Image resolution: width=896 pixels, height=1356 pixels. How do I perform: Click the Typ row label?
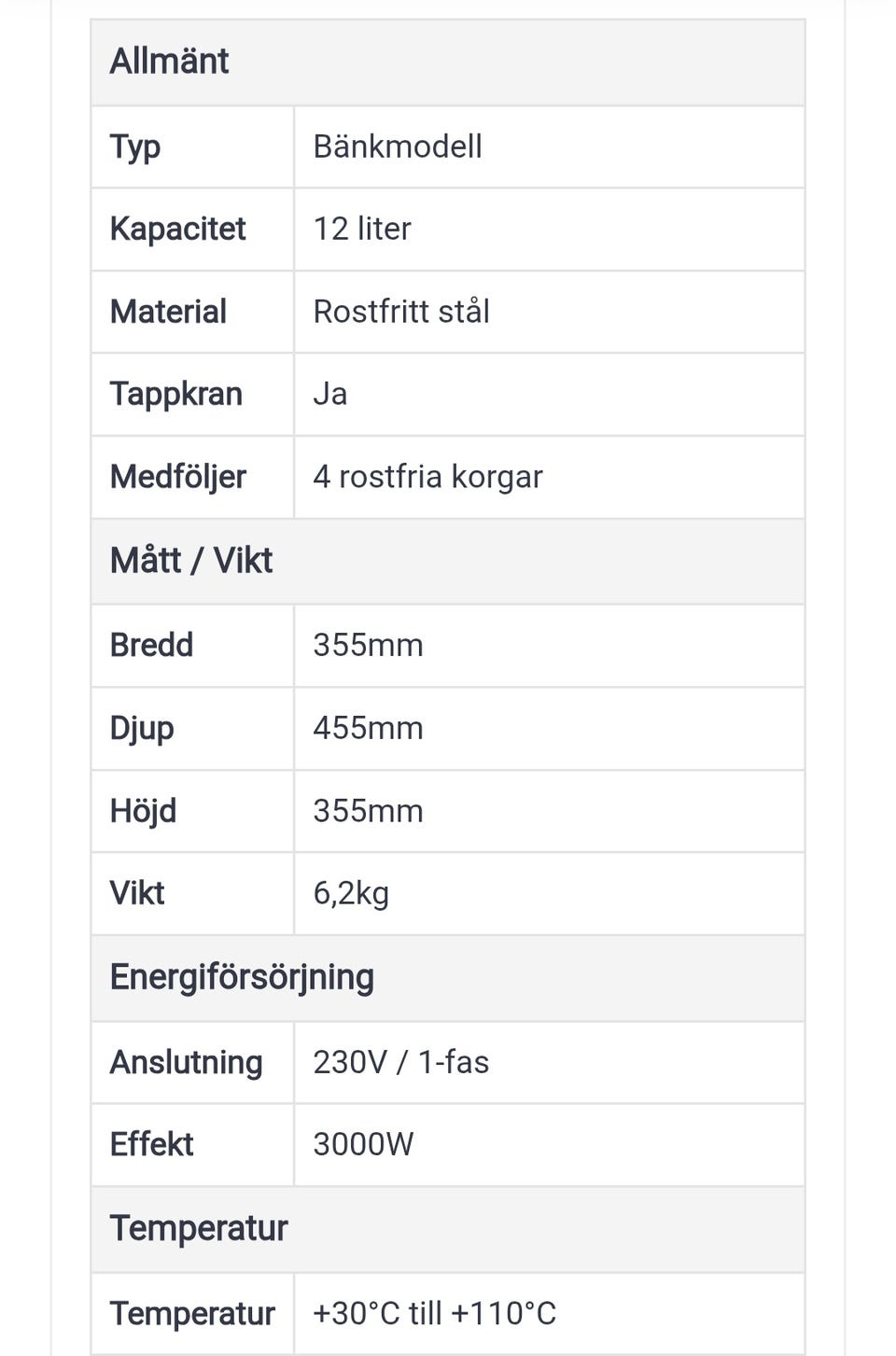pyautogui.click(x=135, y=147)
